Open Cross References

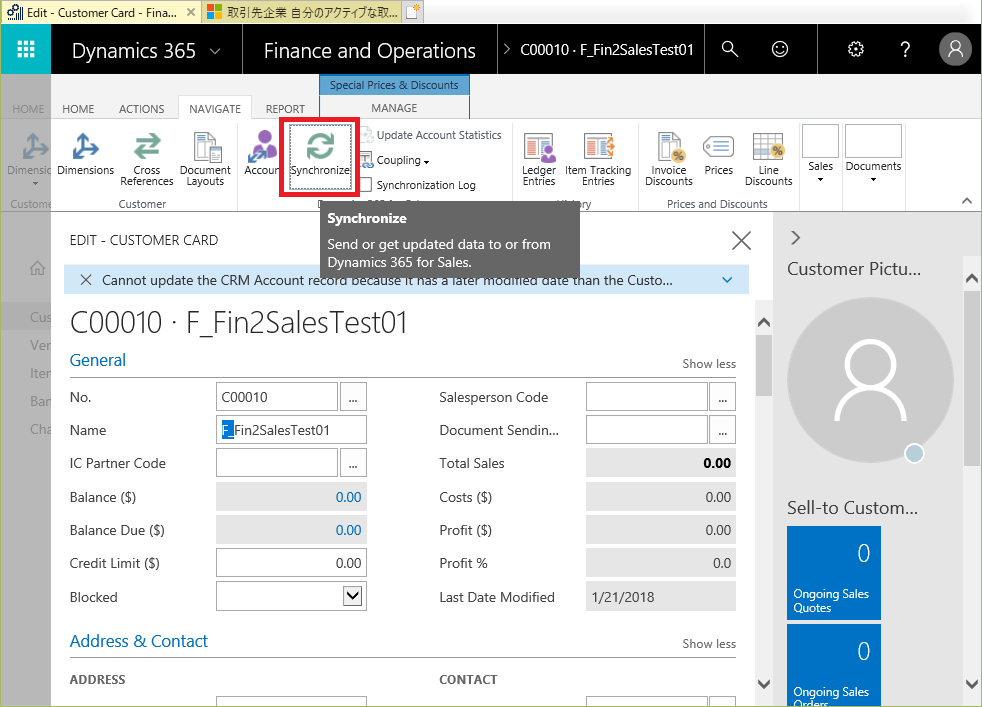point(147,159)
